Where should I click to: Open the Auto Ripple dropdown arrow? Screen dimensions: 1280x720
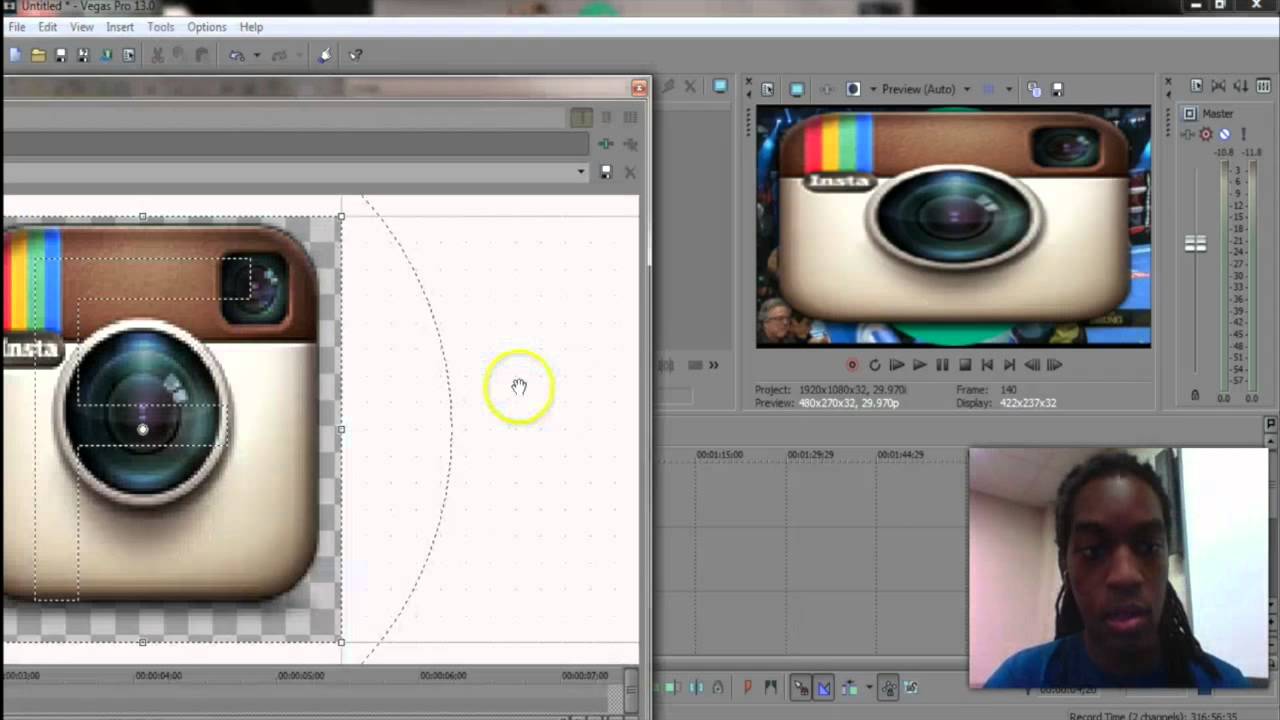coord(868,688)
